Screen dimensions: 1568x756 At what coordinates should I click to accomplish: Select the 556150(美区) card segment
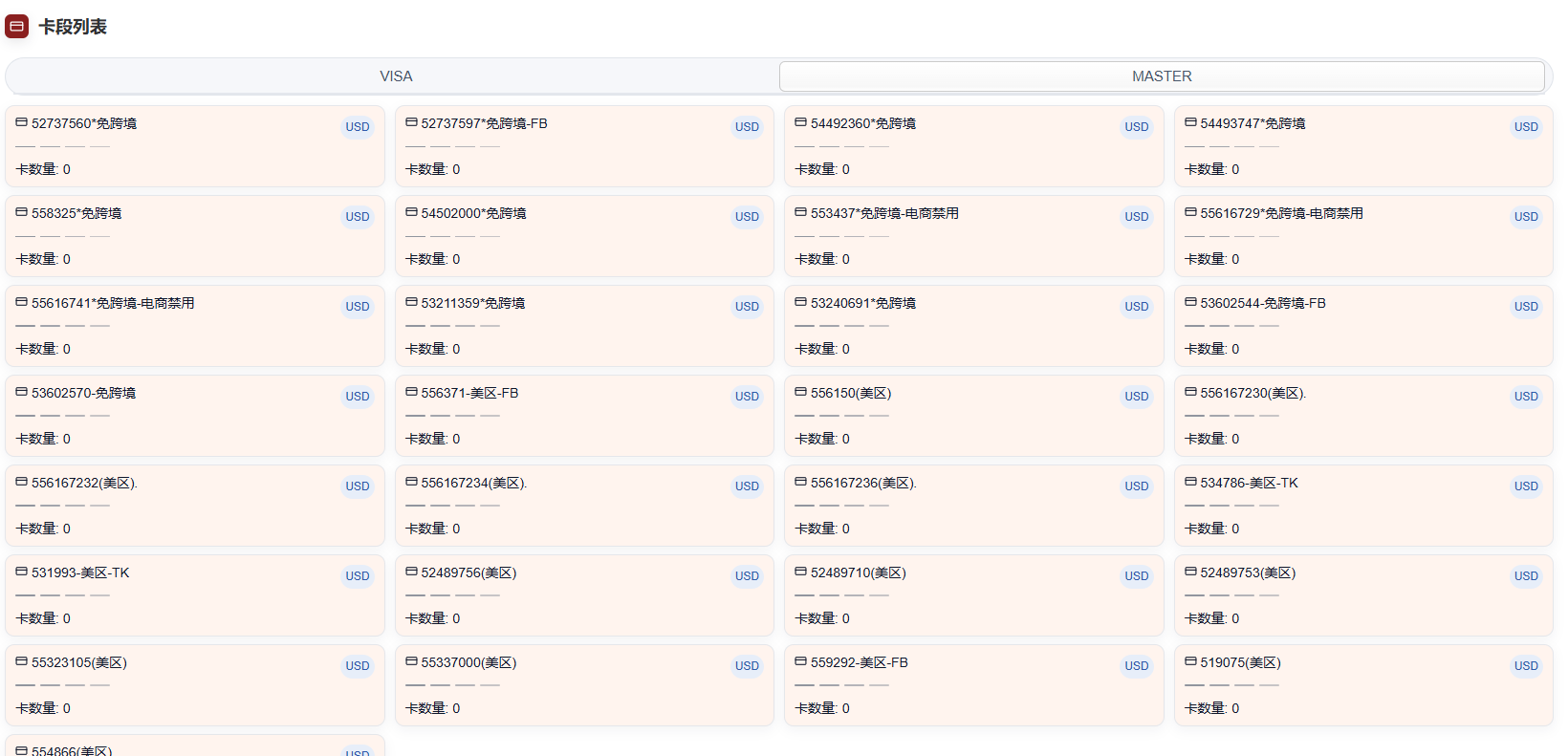972,416
